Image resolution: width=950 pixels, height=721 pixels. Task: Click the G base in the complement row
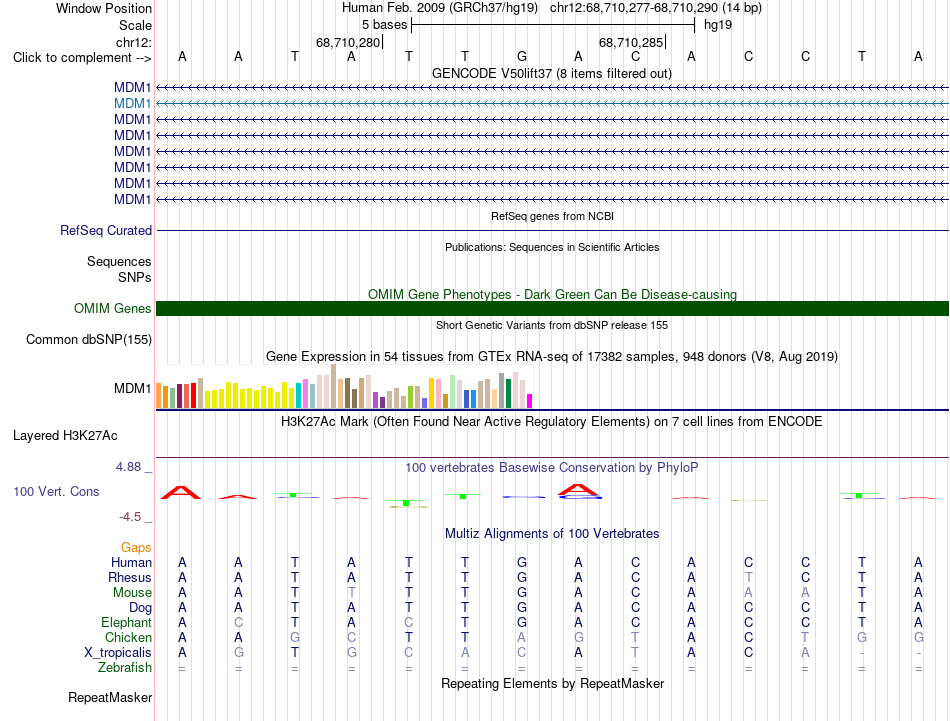[x=522, y=56]
